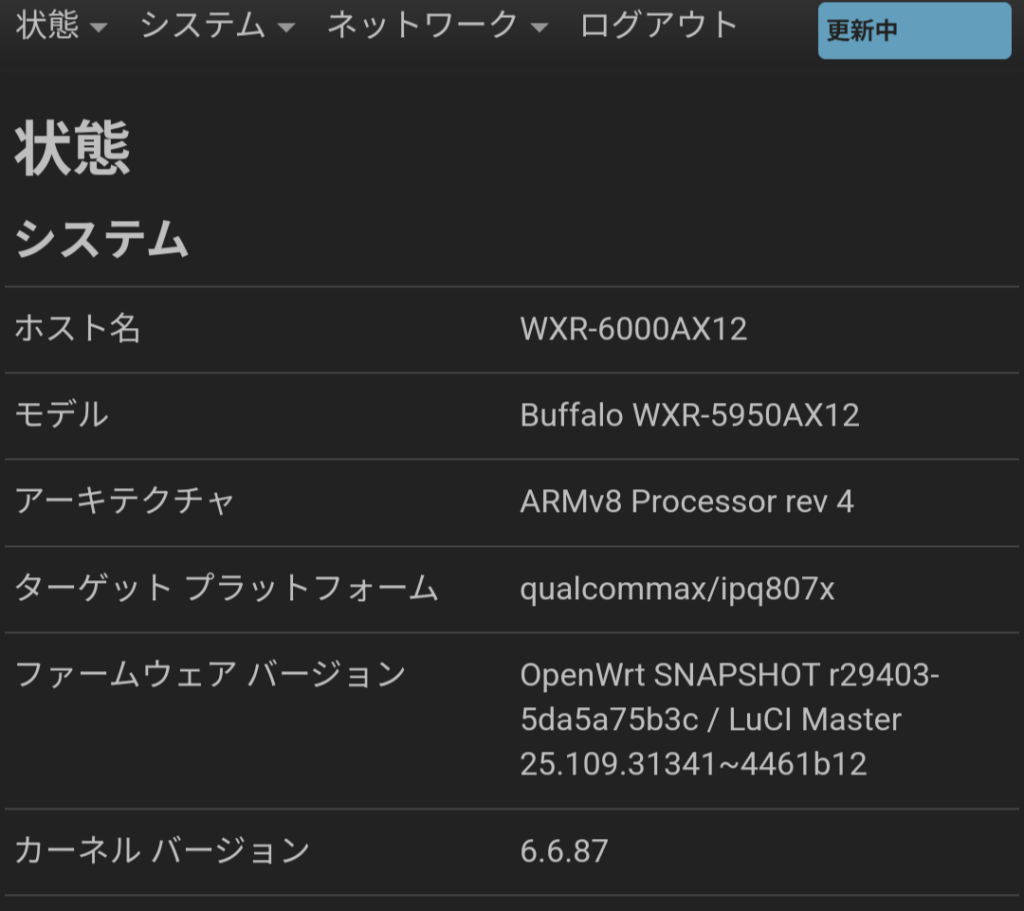Select qualcommax/ipq807x platform value
Image resolution: width=1024 pixels, height=911 pixels.
pos(677,589)
